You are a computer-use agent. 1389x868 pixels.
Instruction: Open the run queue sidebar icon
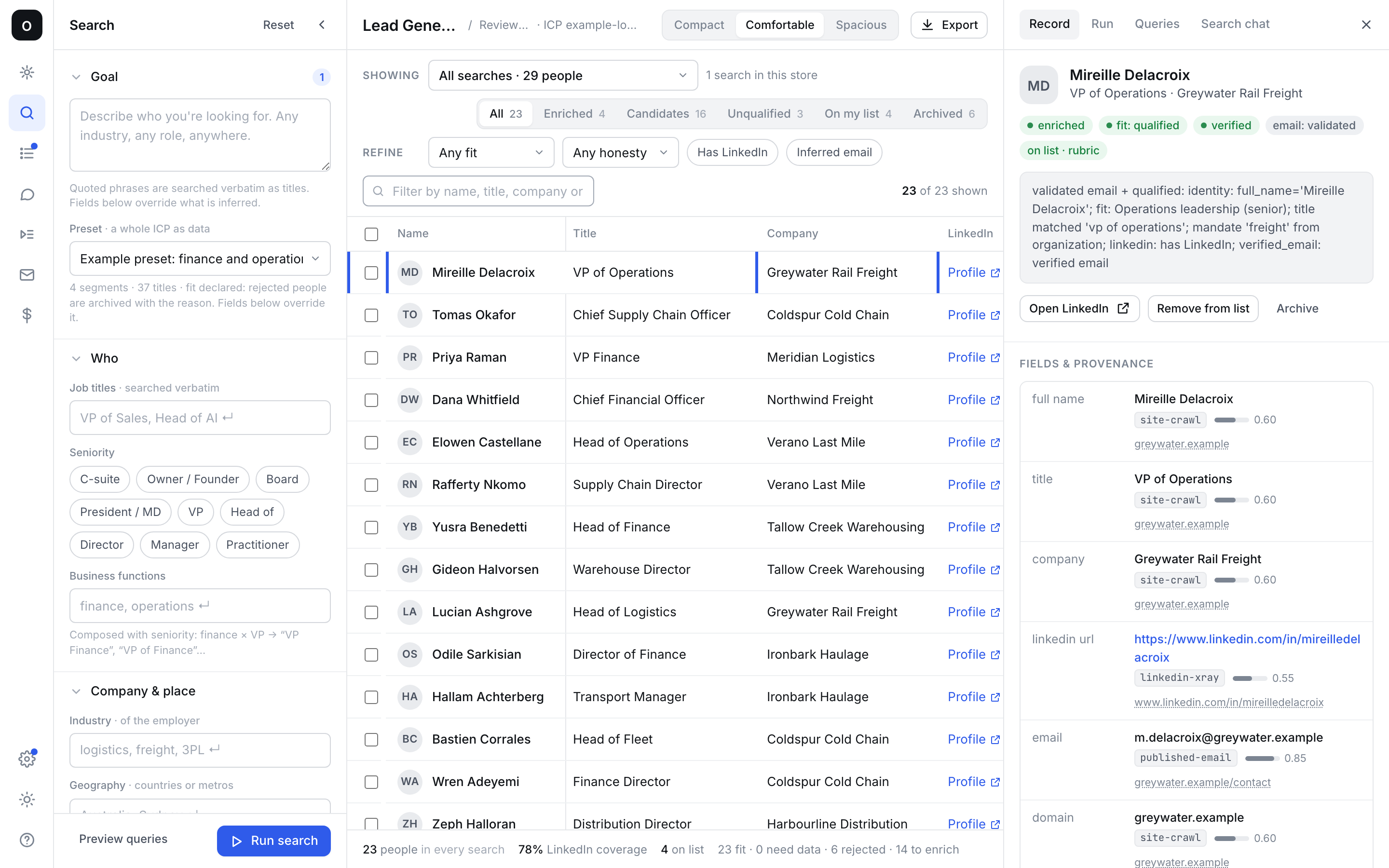coord(27,234)
